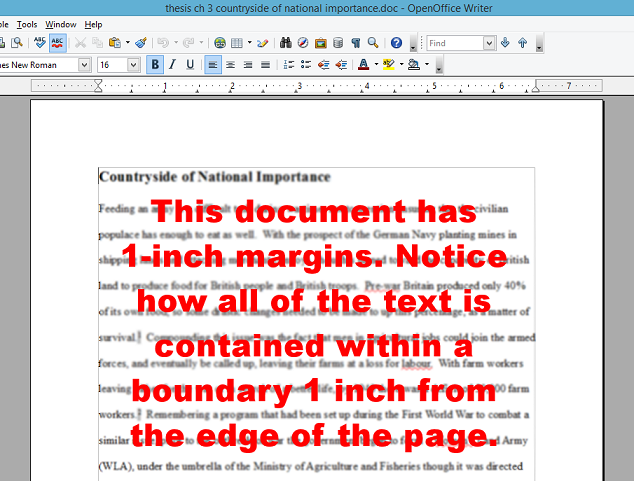Viewport: 634px width, 481px height.
Task: Apply the yellow Highlighting color
Action: [x=389, y=65]
